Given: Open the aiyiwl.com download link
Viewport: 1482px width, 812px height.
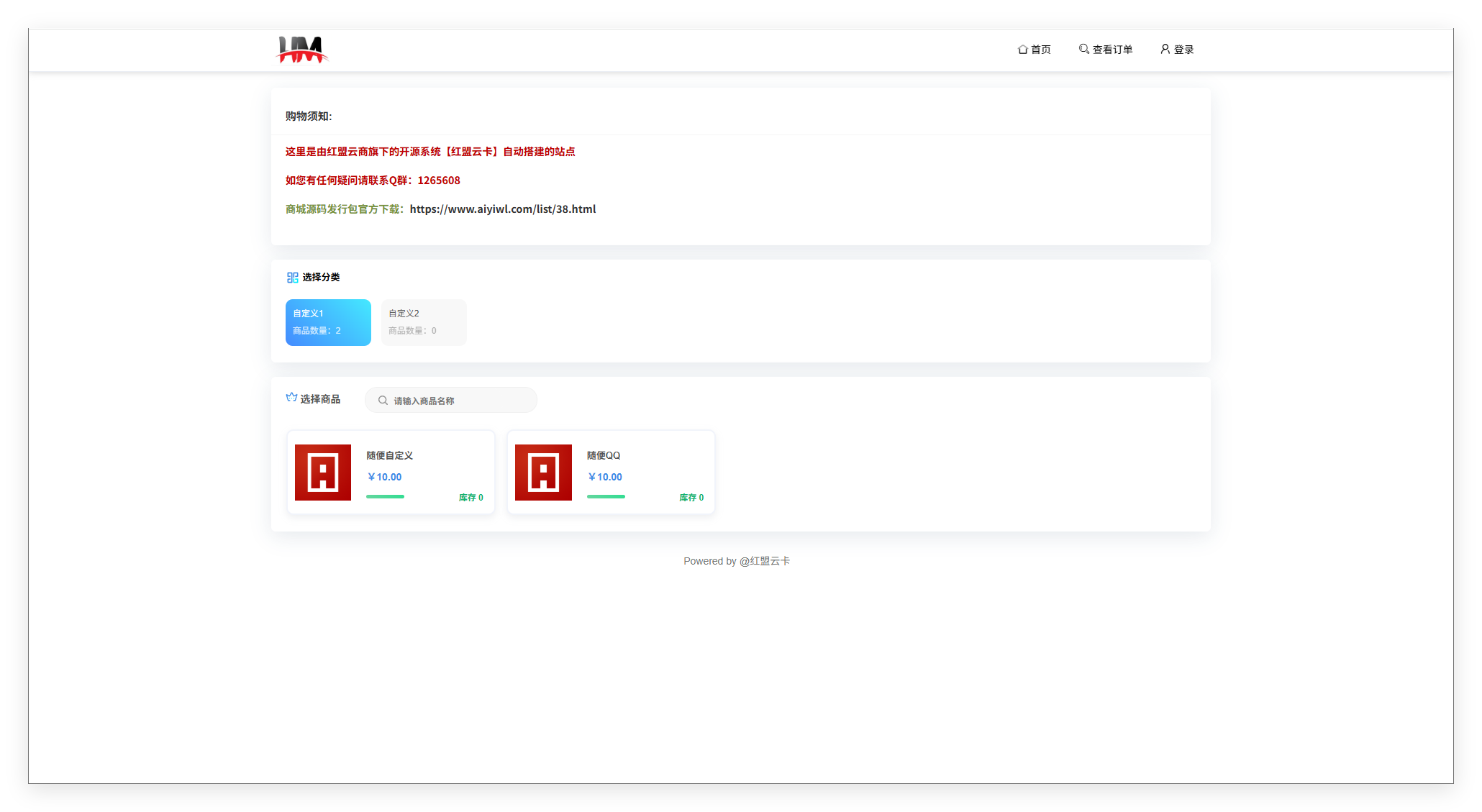Looking at the screenshot, I should click(x=502, y=209).
